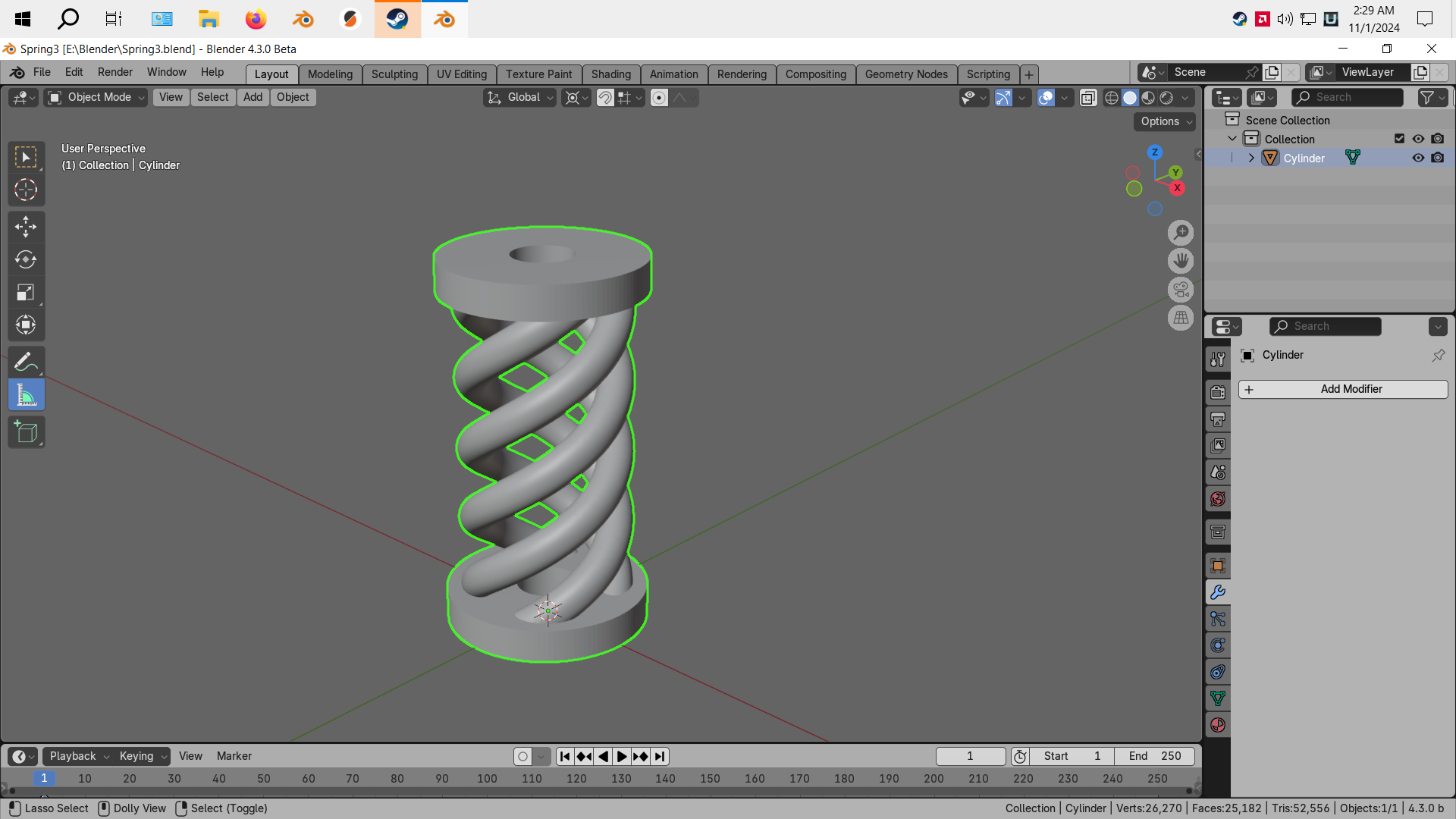Open the Modifiers wrench properties tab
The height and width of the screenshot is (819, 1456).
click(x=1218, y=592)
